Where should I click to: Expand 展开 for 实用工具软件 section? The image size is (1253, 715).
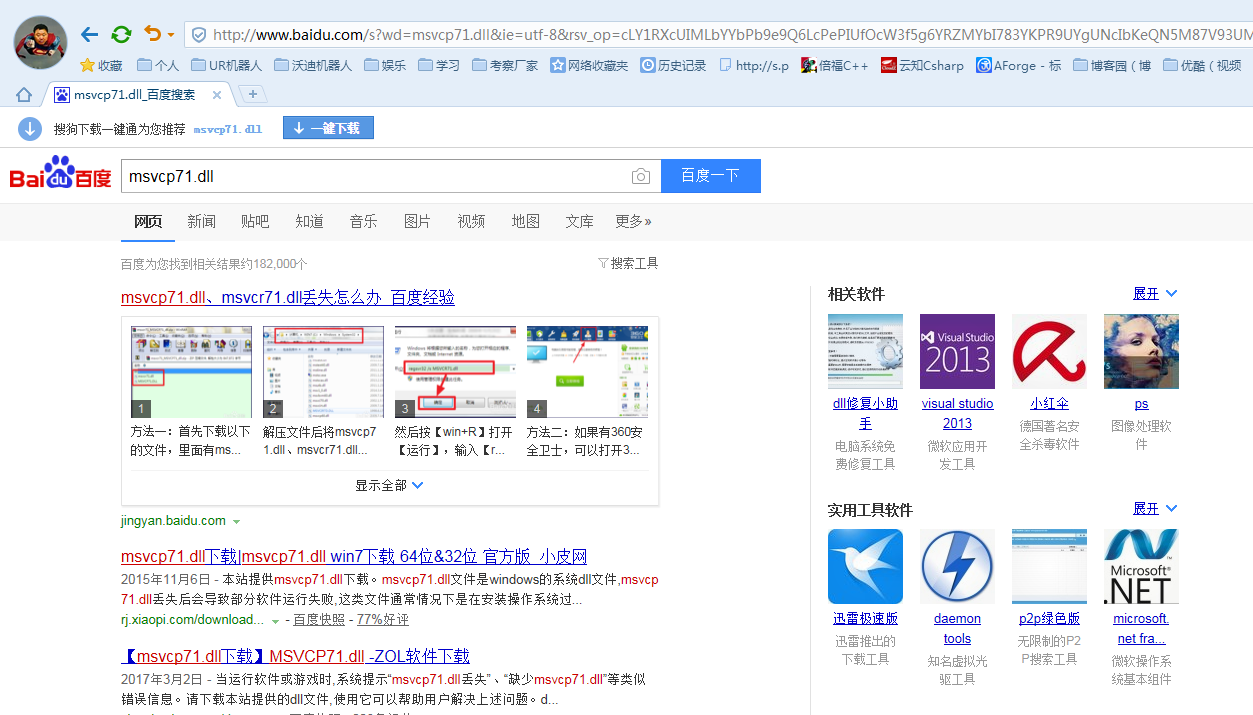[x=1155, y=509]
